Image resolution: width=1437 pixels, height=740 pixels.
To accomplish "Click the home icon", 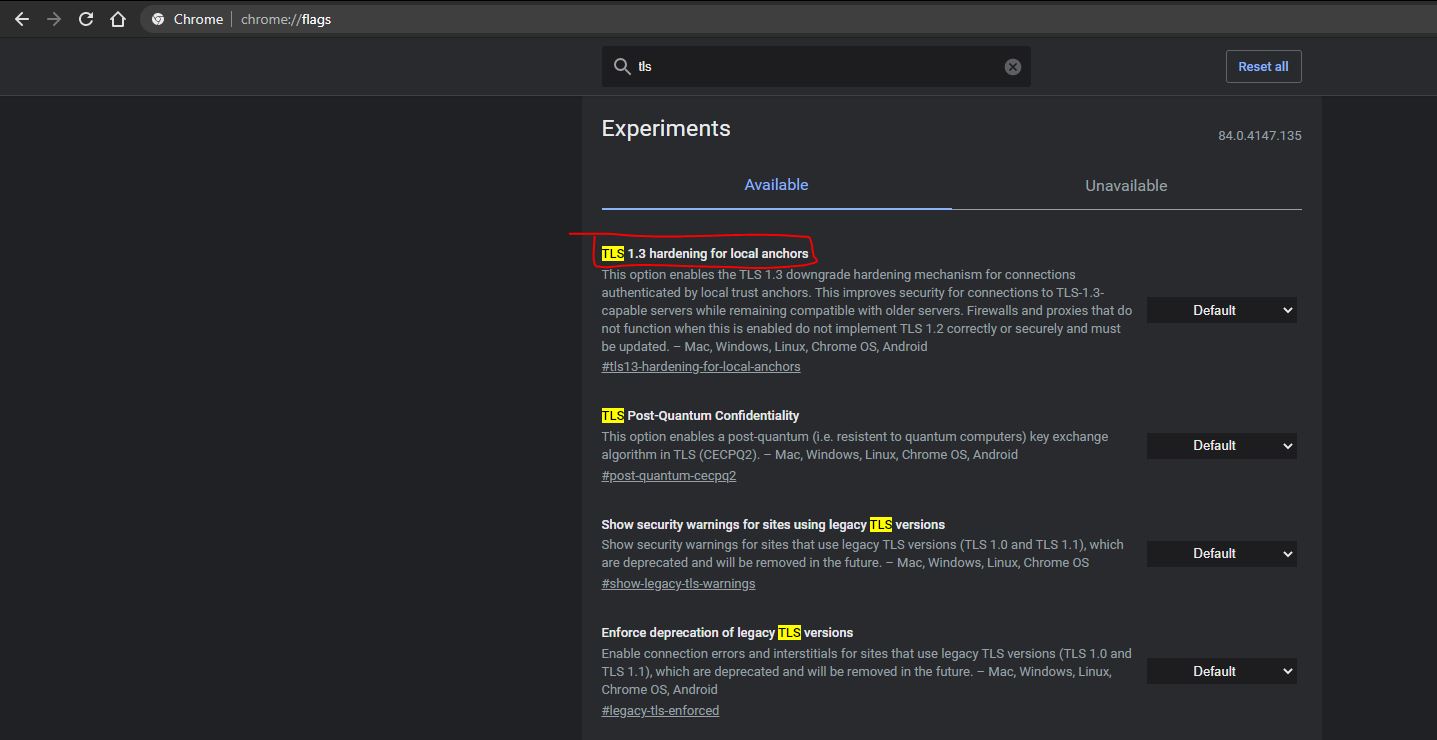I will click(x=117, y=18).
